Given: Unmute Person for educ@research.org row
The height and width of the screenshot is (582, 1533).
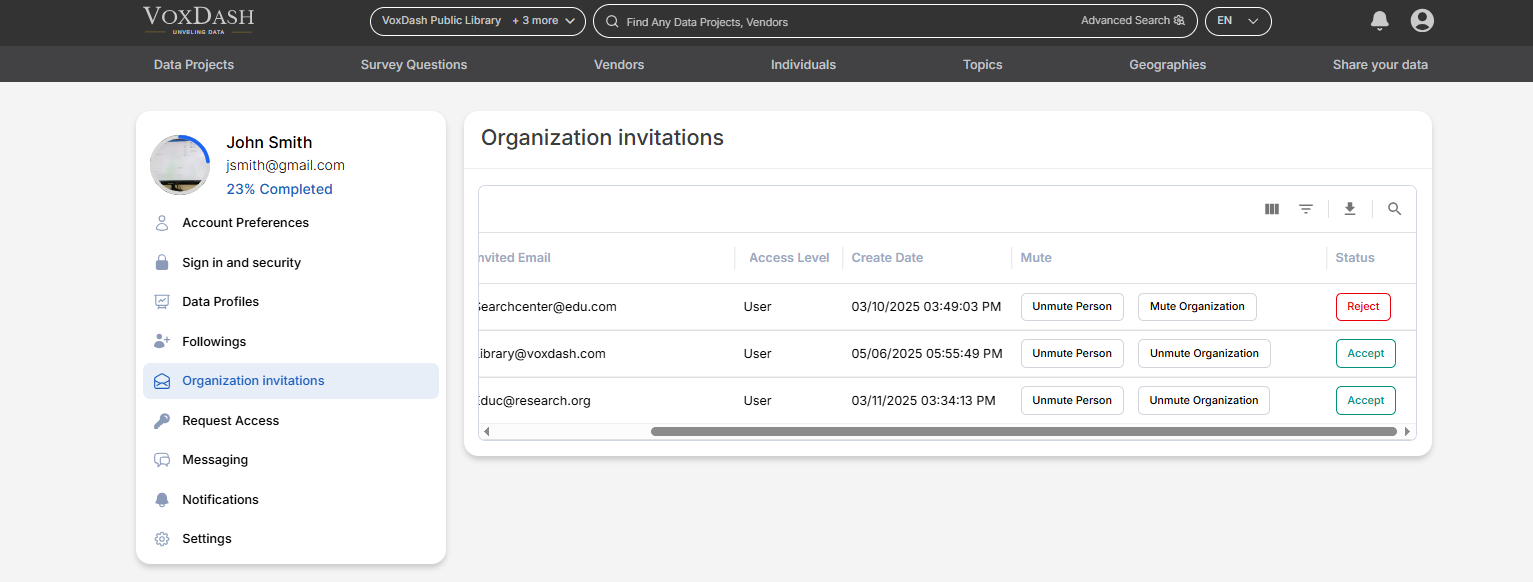Looking at the screenshot, I should pyautogui.click(x=1072, y=401).
